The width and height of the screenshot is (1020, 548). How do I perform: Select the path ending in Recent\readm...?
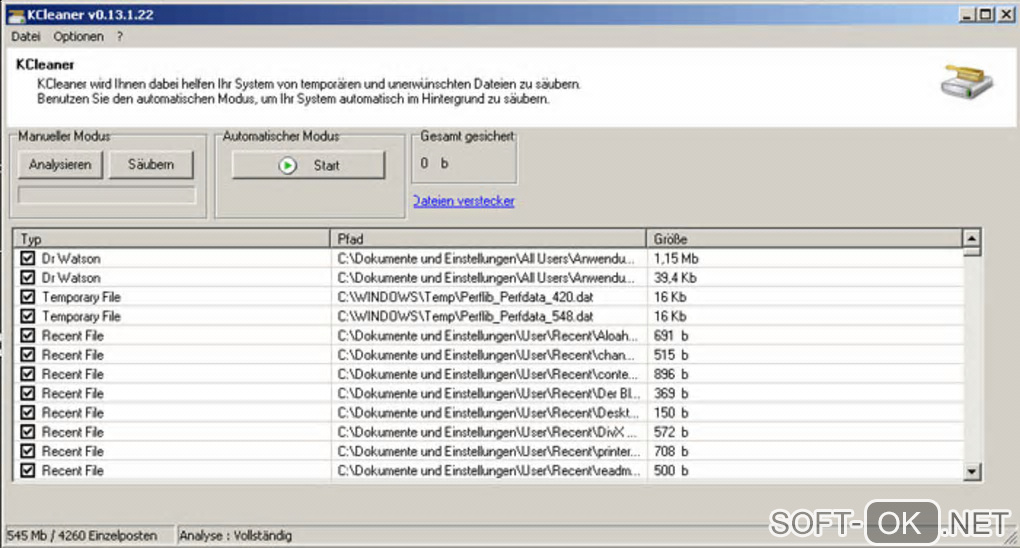[x=489, y=470]
